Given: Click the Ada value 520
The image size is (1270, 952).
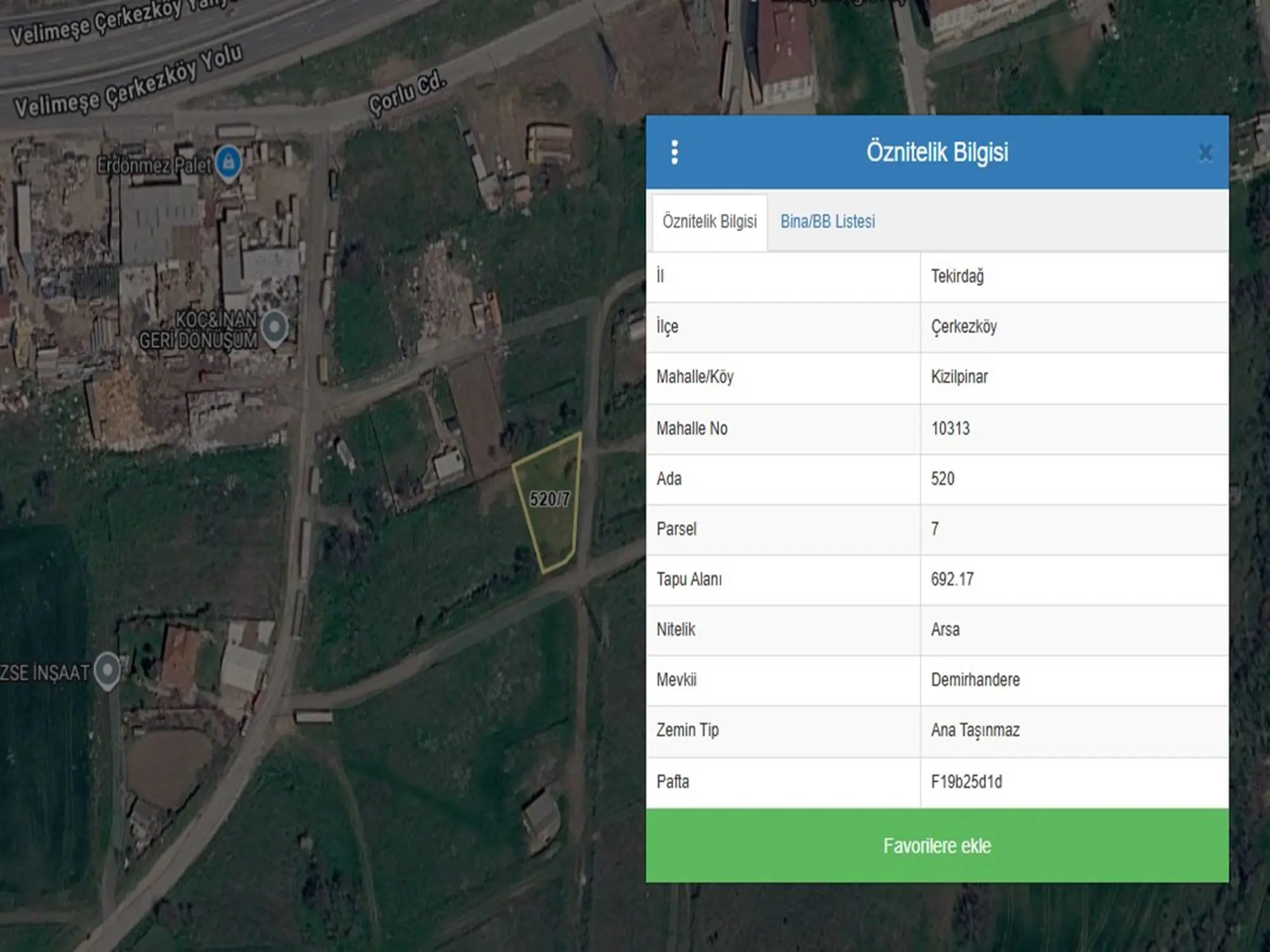Looking at the screenshot, I should point(942,479).
